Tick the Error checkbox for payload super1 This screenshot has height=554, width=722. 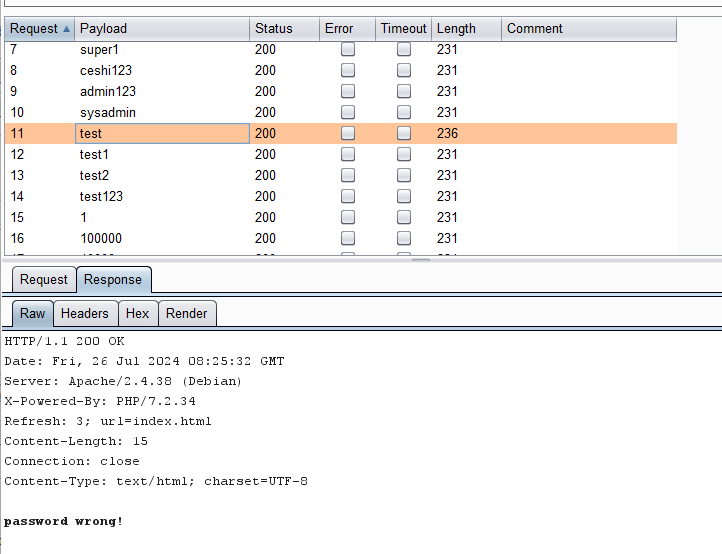(x=348, y=50)
